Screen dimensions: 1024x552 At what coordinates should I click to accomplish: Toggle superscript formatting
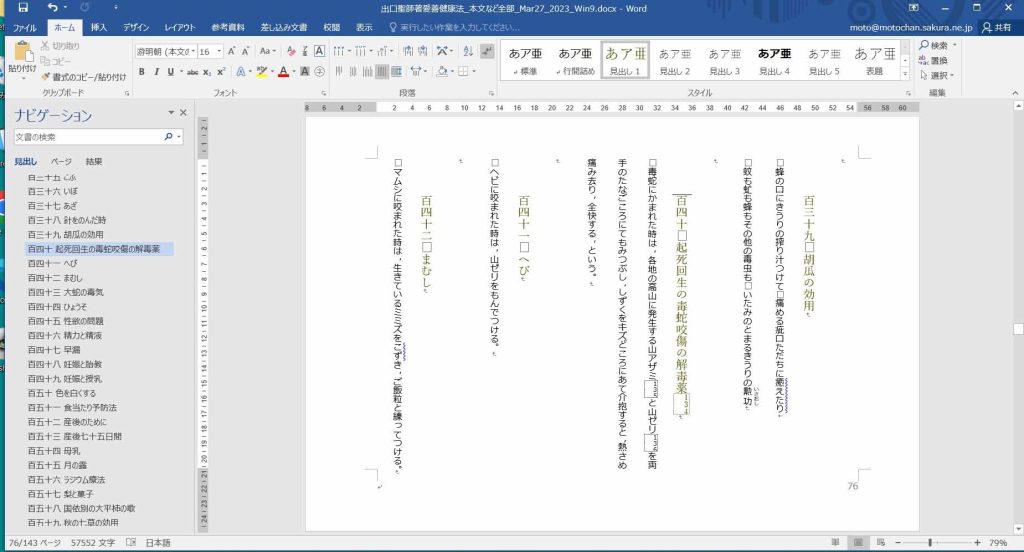point(221,71)
